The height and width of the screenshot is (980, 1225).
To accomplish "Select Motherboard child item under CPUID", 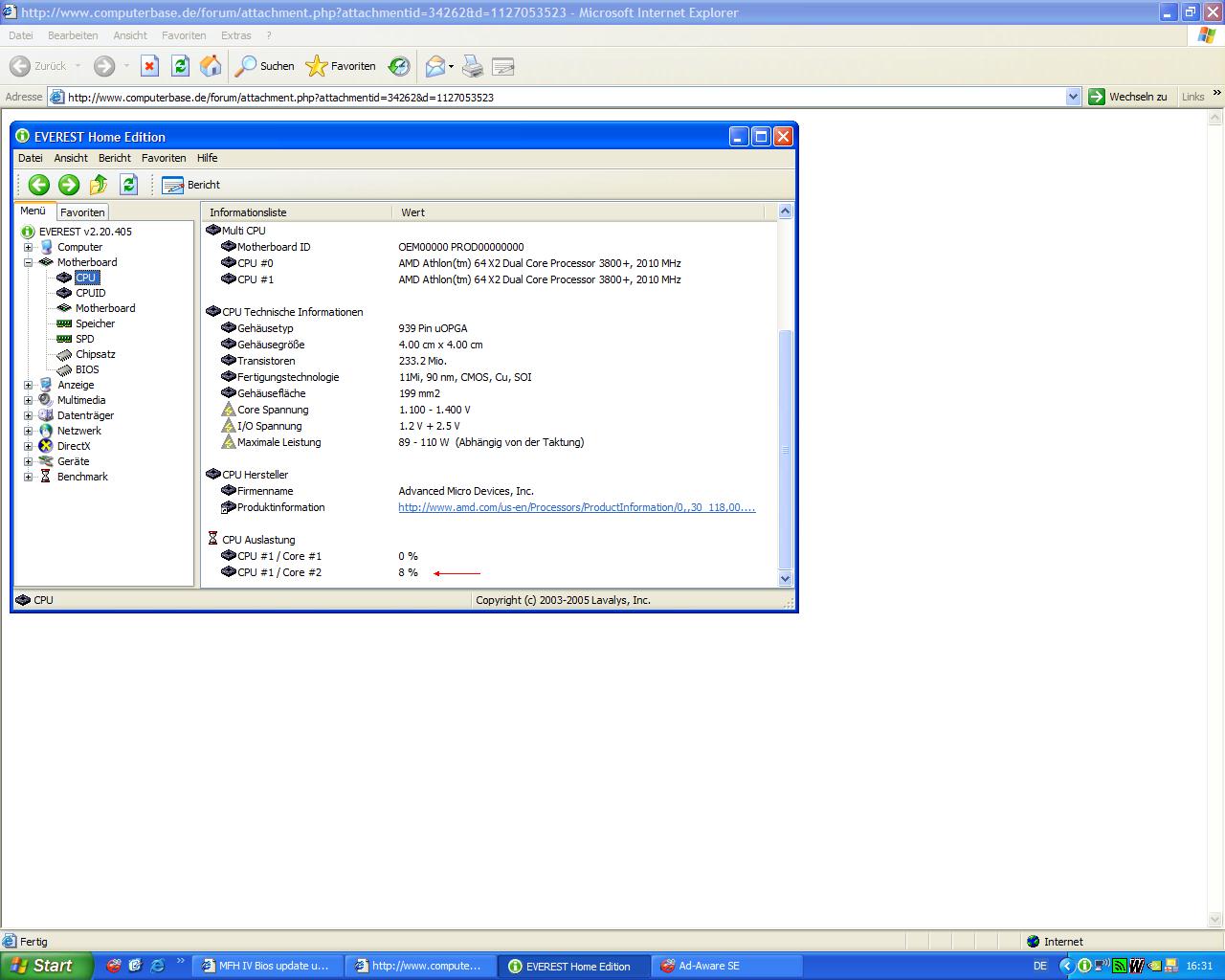I will coord(105,308).
